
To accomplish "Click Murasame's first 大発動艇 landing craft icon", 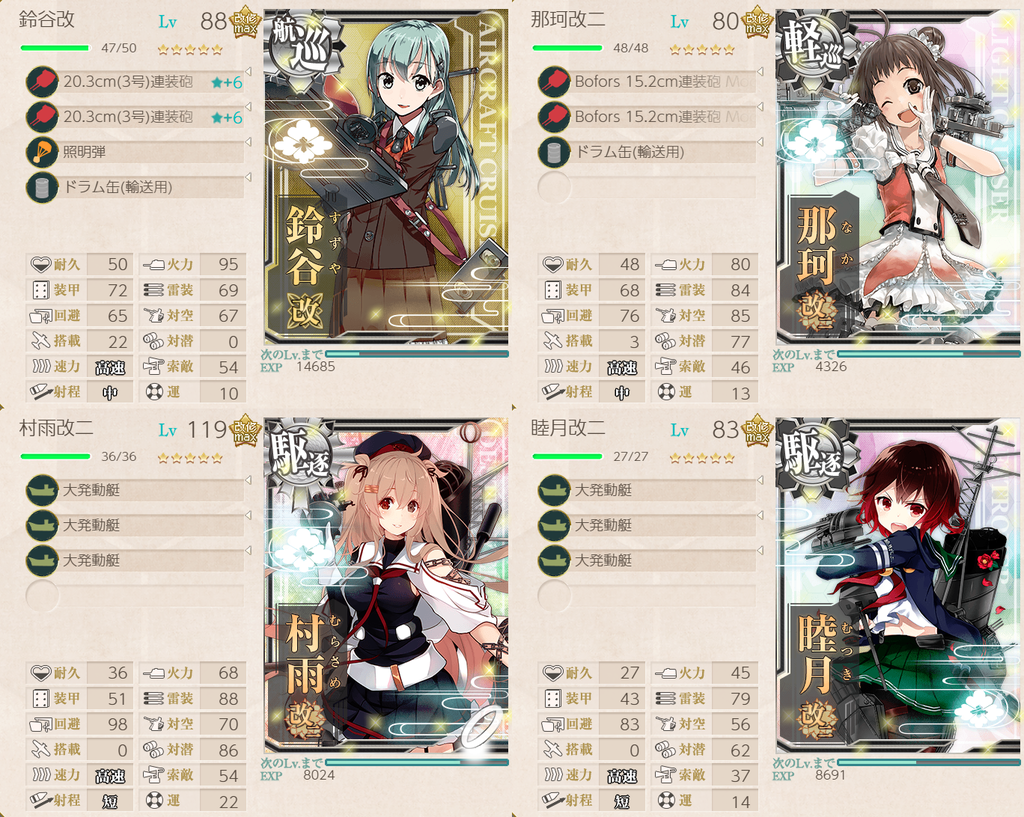I will click(x=42, y=490).
